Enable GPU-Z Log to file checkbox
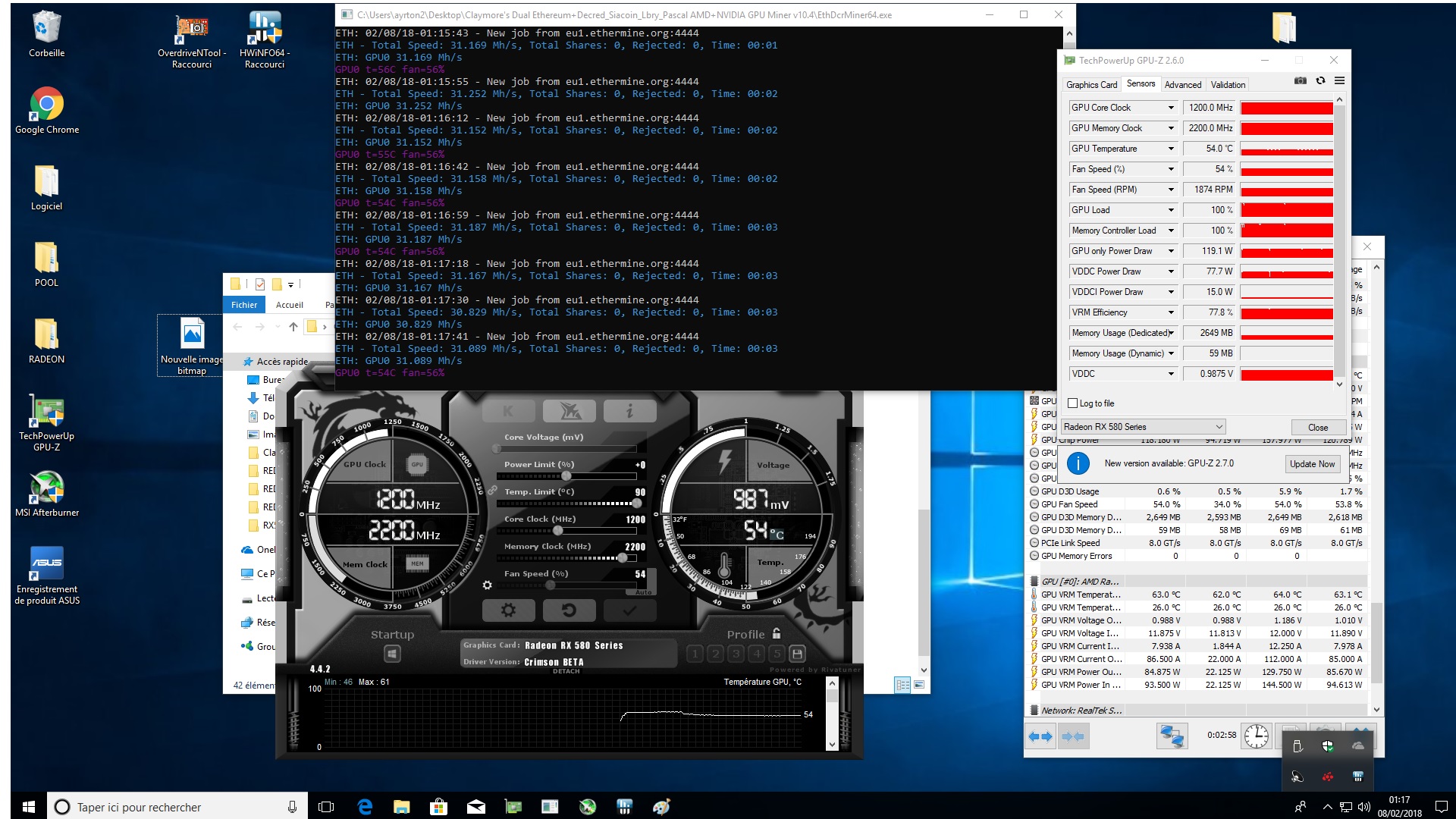1456x819 pixels. pyautogui.click(x=1072, y=403)
